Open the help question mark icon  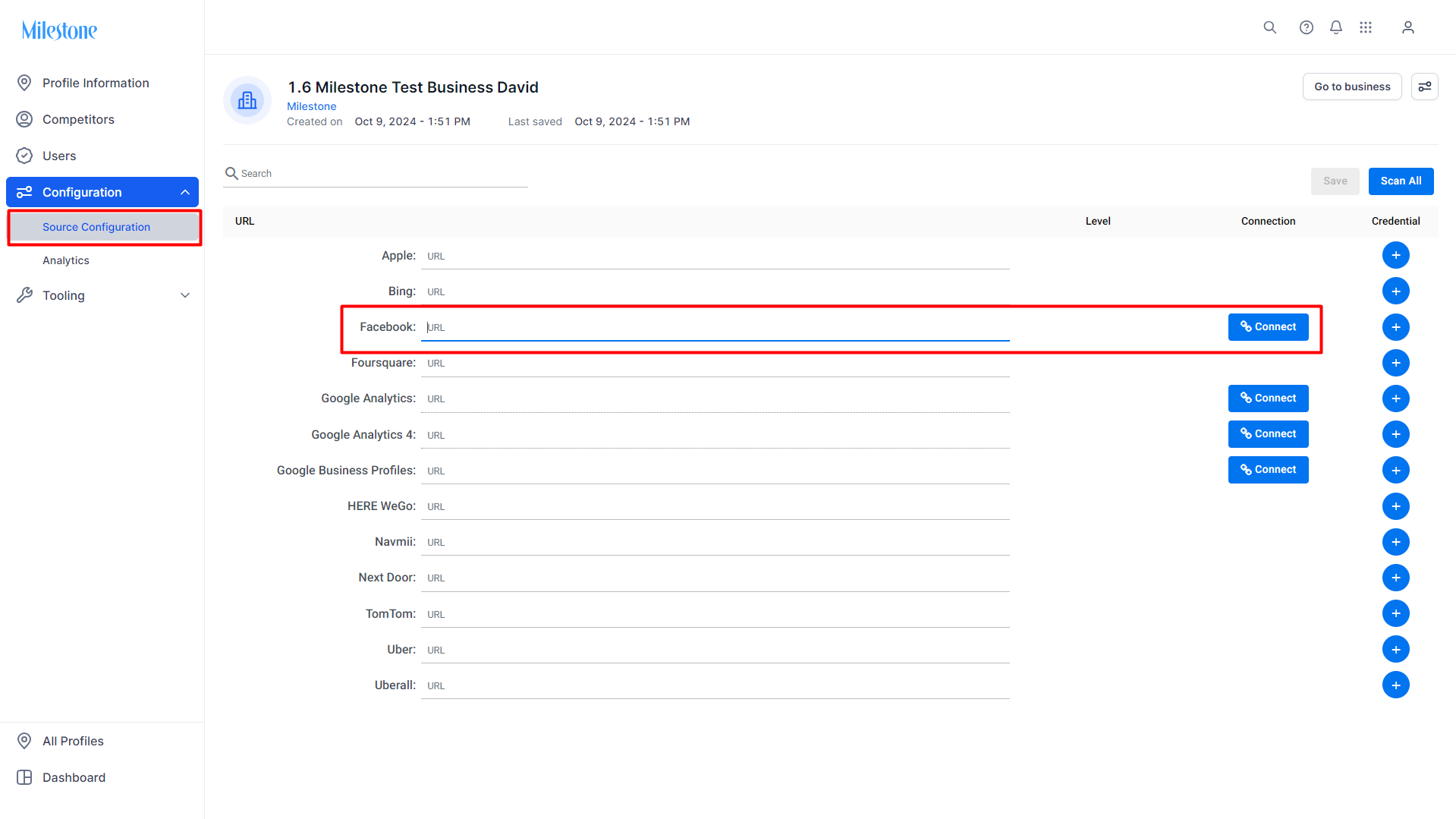1306,27
